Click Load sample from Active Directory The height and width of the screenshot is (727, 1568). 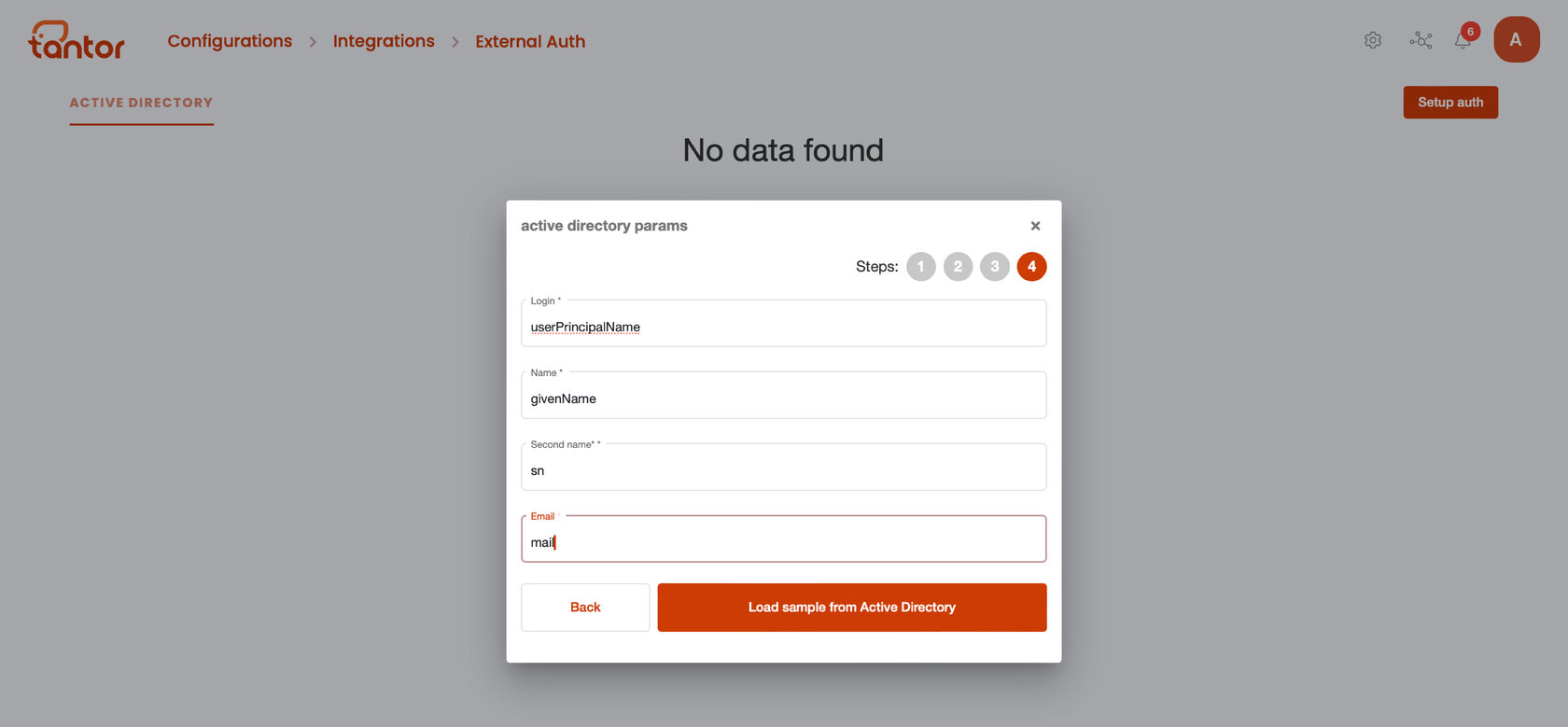pos(852,608)
